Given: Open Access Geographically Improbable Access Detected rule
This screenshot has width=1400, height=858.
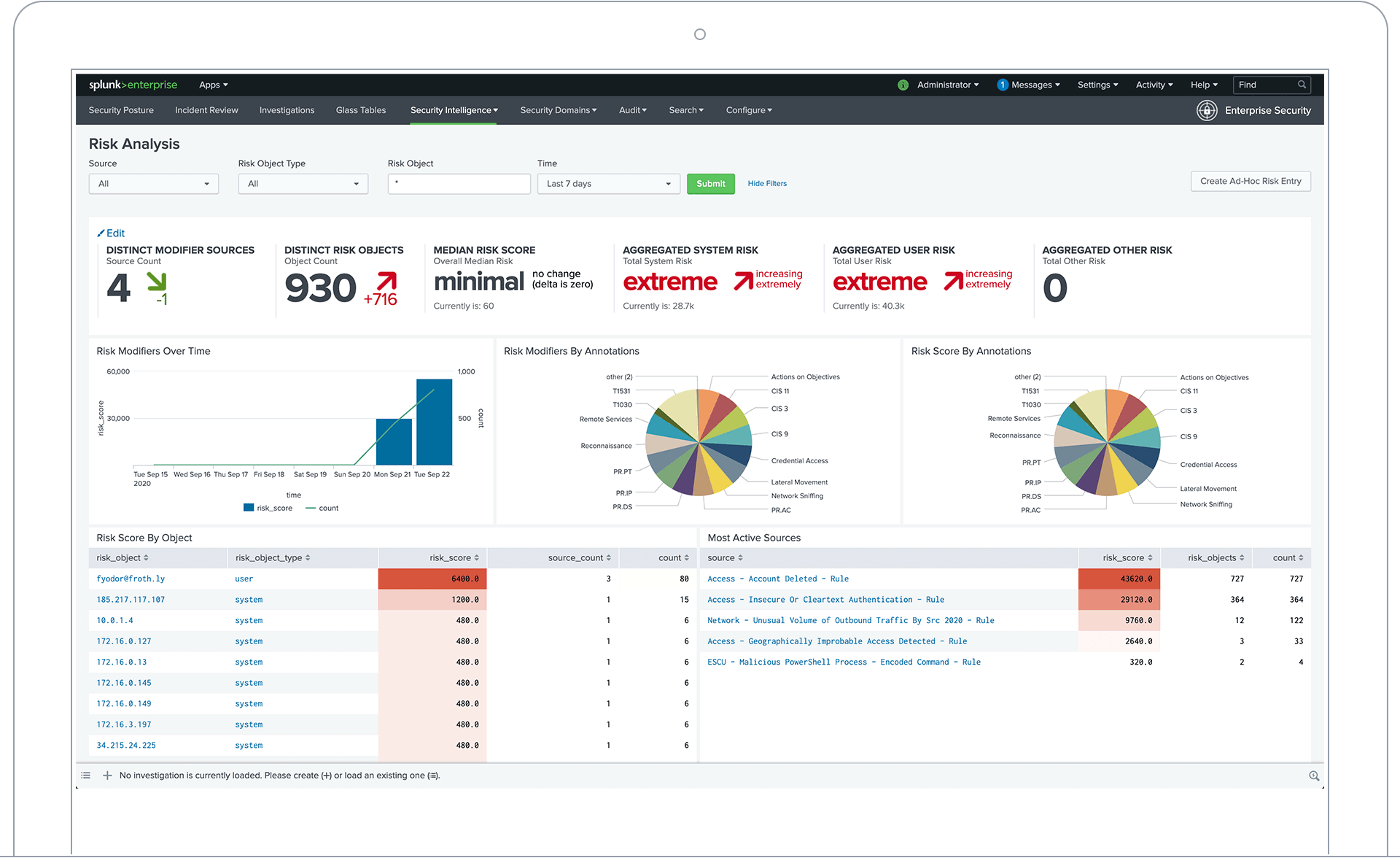Looking at the screenshot, I should pyautogui.click(x=837, y=641).
